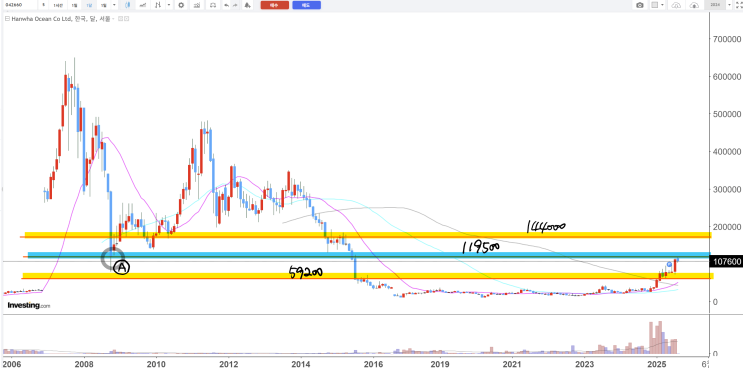Click the red 매수 buy button
Viewport: 743px width, 368px height.
275,5
